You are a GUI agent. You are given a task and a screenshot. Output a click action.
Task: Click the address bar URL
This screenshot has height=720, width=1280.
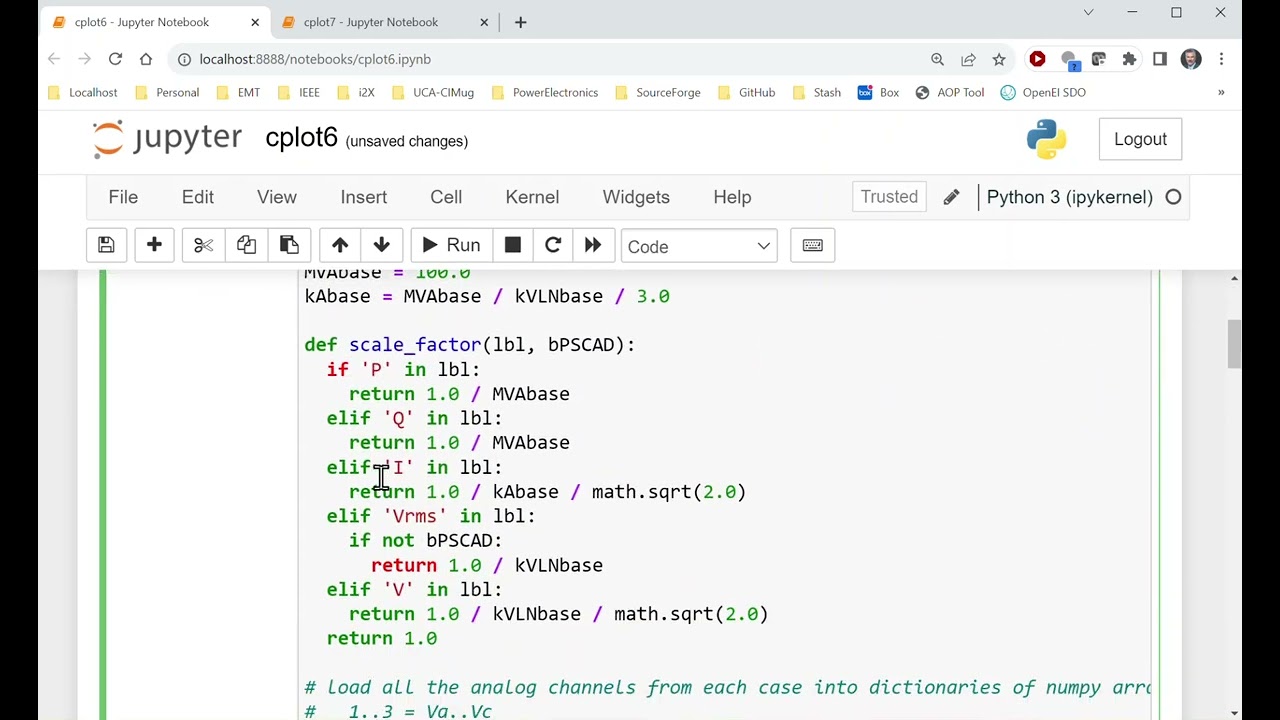pyautogui.click(x=315, y=59)
